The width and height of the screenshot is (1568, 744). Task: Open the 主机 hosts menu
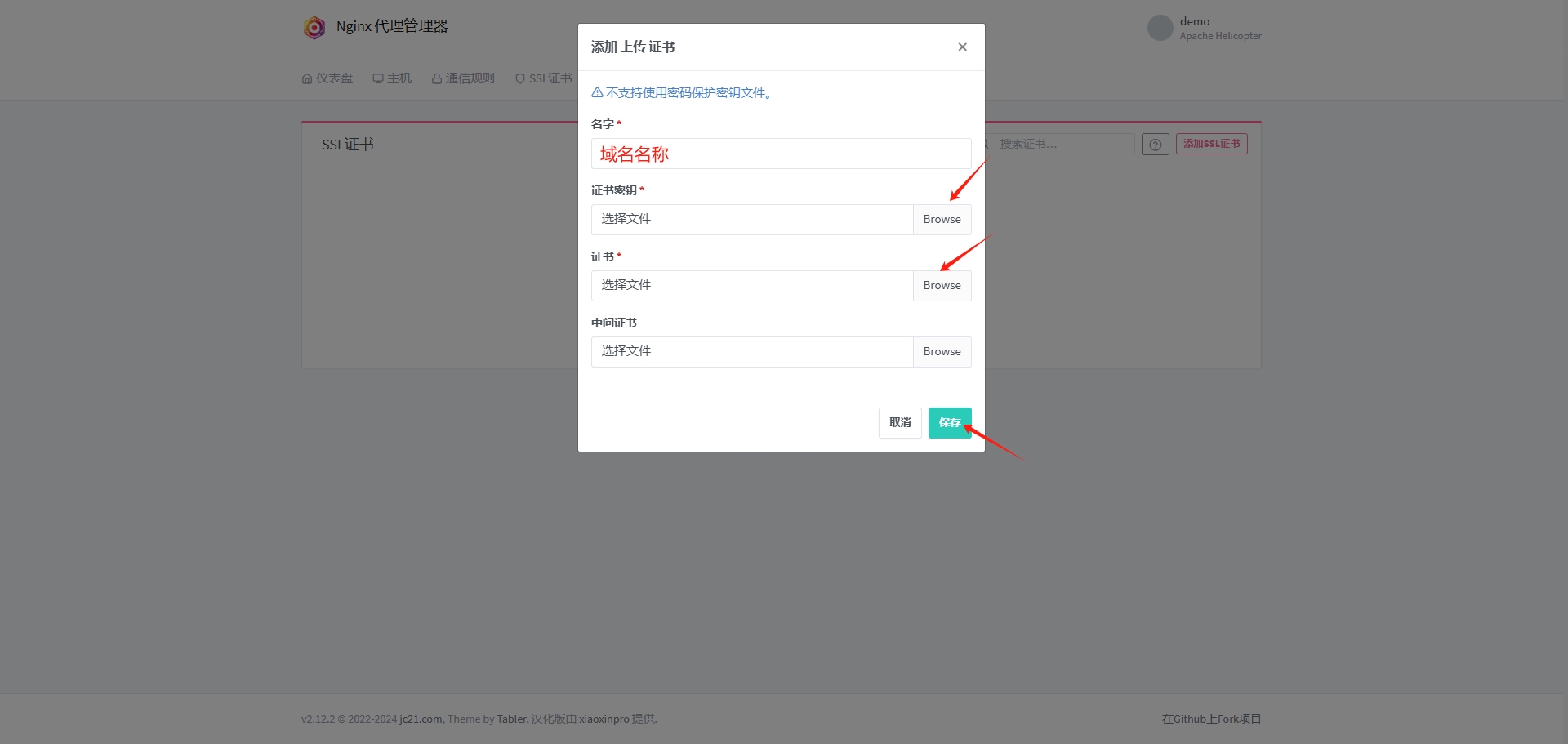pos(392,78)
